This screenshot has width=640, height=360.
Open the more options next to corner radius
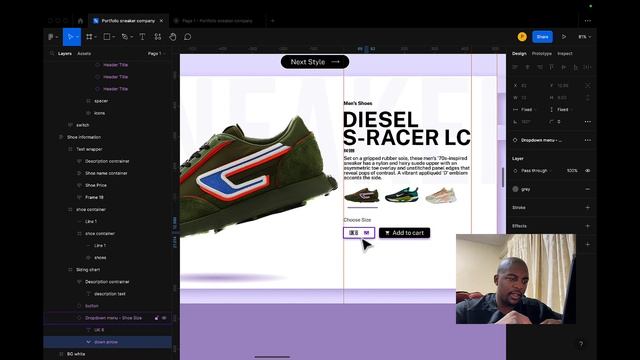point(588,122)
